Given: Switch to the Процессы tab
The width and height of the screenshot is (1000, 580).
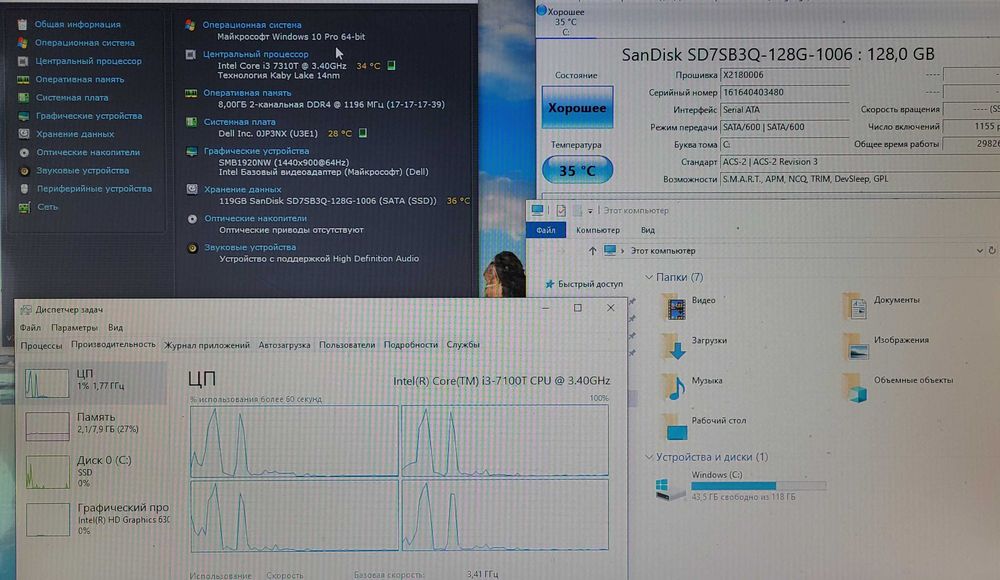Looking at the screenshot, I should [41, 345].
